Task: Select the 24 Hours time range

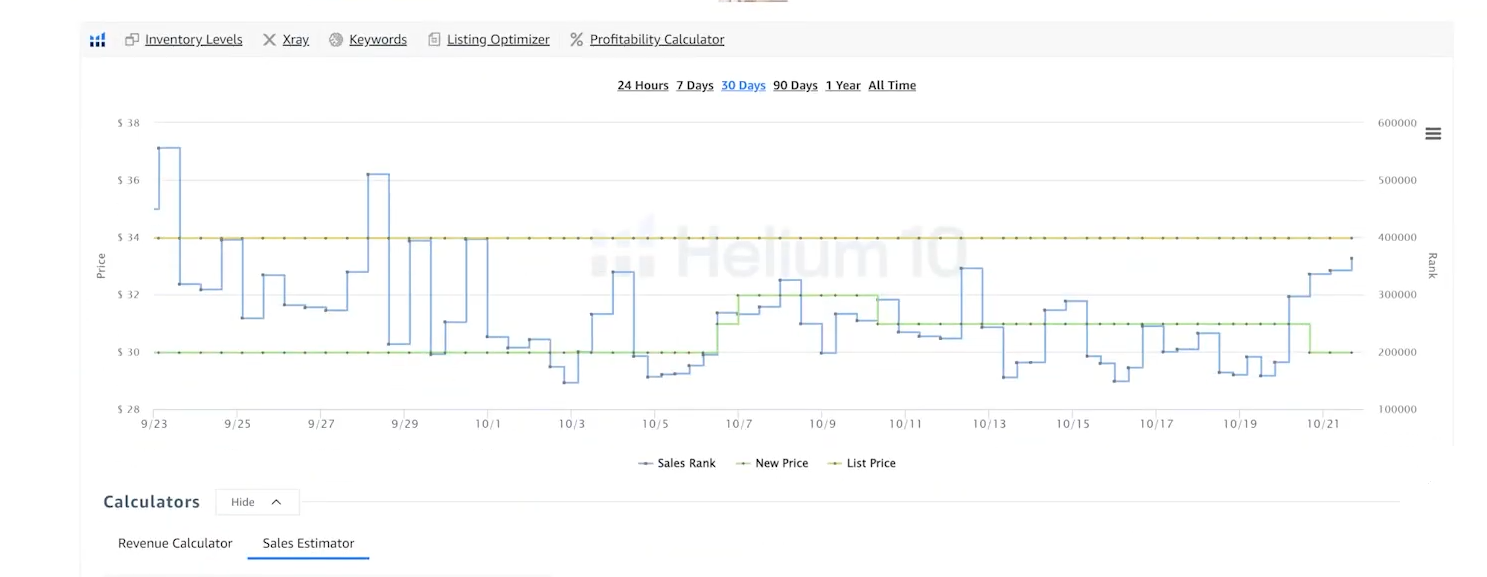Action: click(643, 86)
